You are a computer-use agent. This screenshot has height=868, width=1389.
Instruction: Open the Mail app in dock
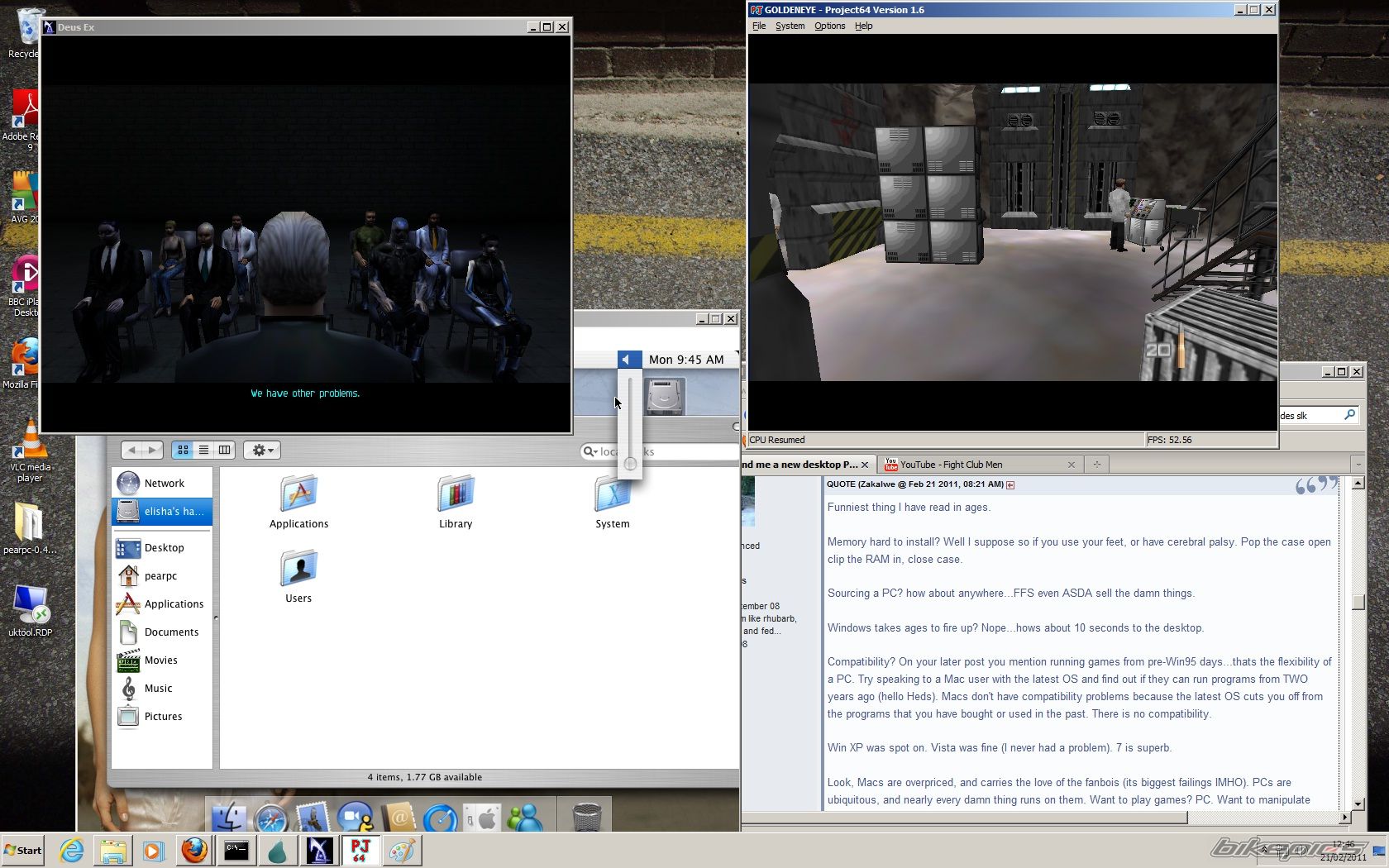coord(313,818)
